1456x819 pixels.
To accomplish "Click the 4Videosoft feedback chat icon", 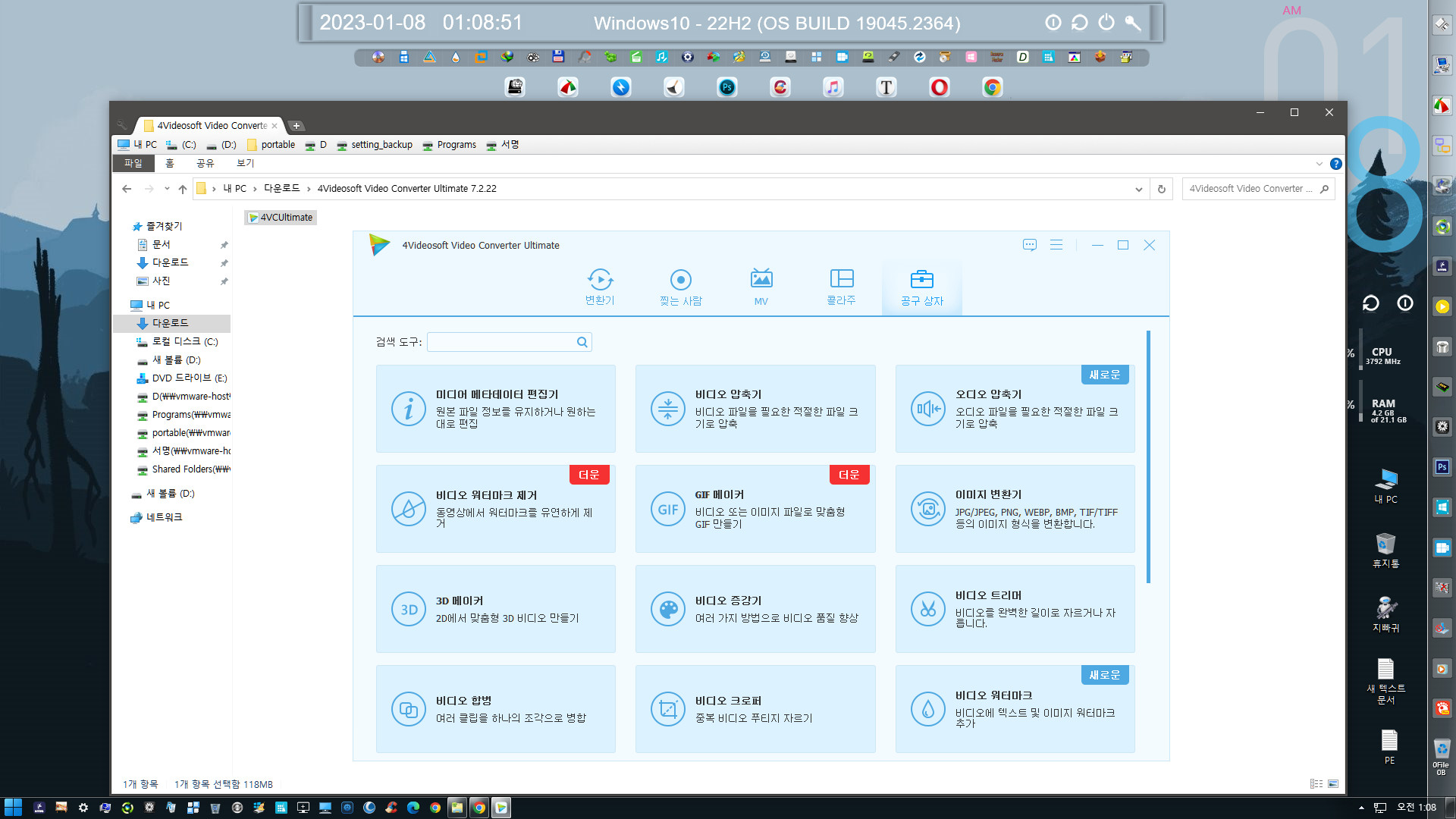I will click(x=1029, y=245).
